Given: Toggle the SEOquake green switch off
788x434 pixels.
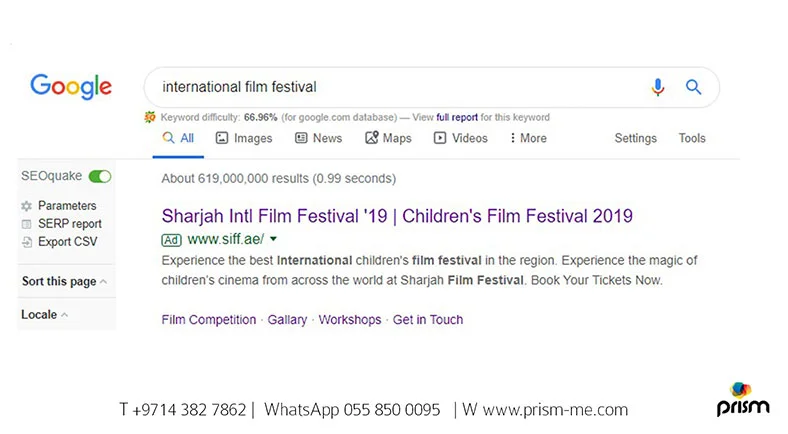Looking at the screenshot, I should pos(100,176).
